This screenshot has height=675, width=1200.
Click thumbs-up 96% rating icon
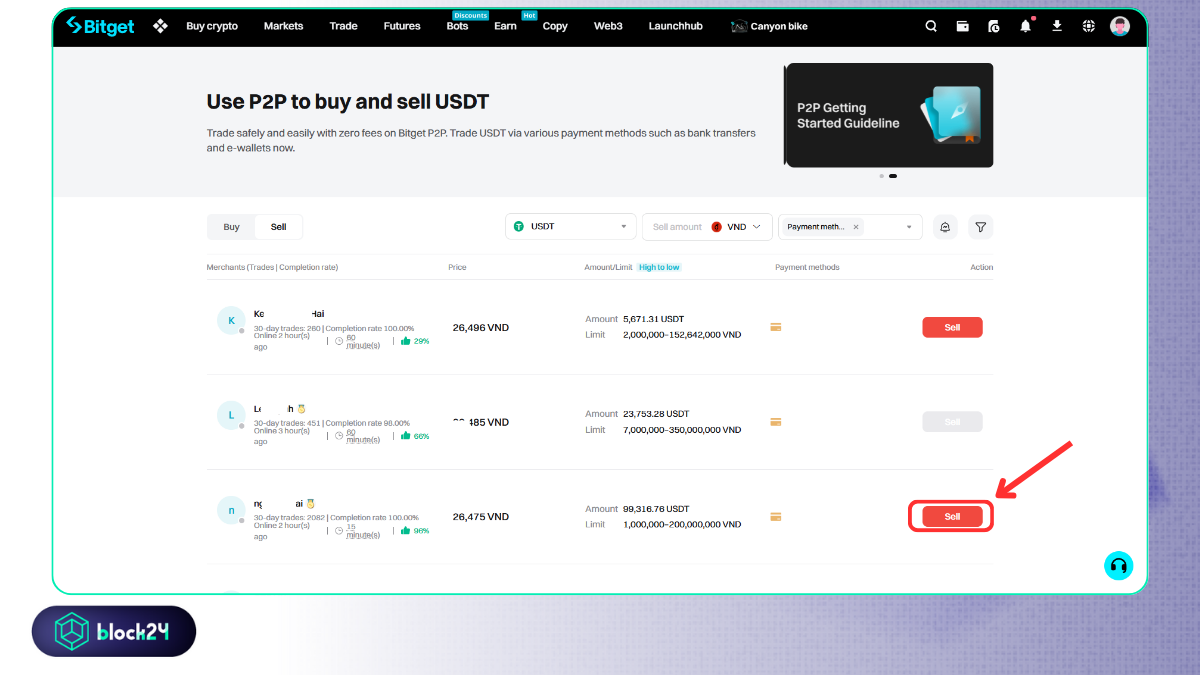pos(406,531)
